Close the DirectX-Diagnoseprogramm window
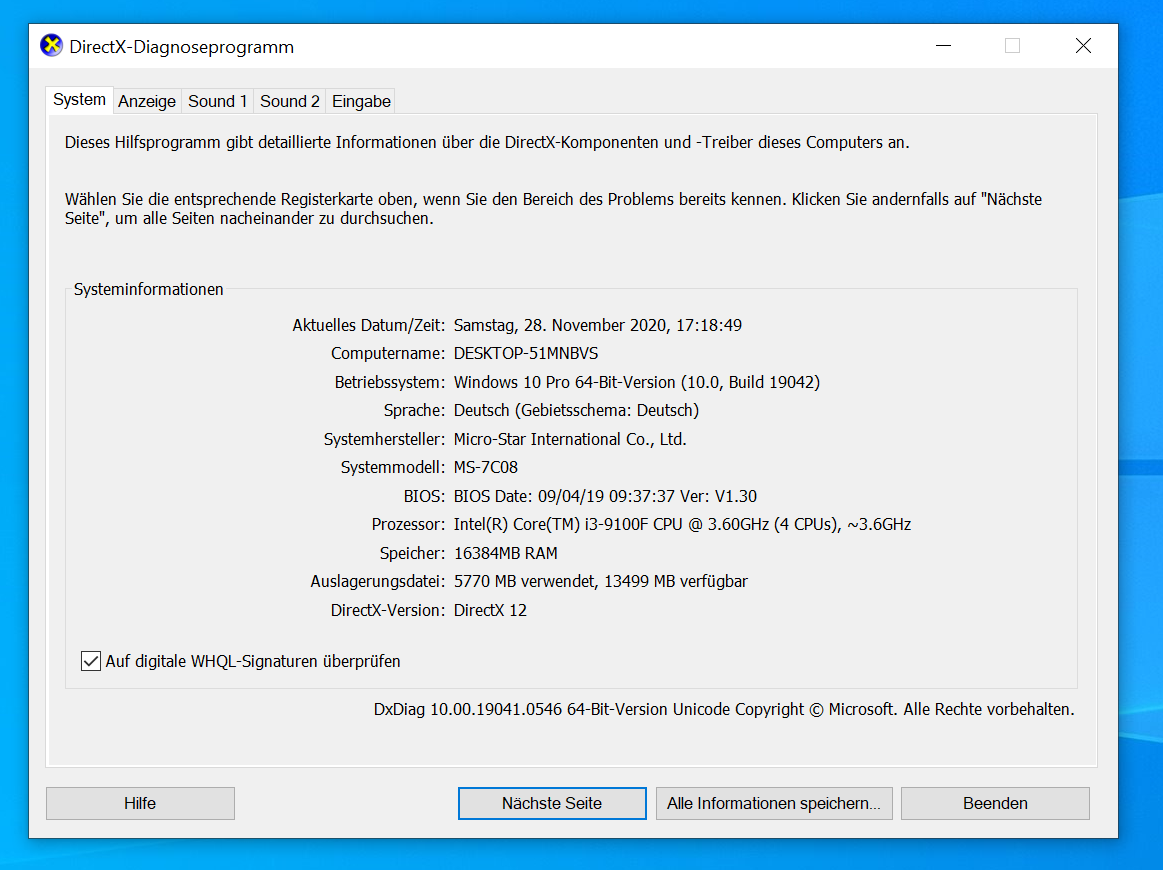The width and height of the screenshot is (1163, 870). (x=1083, y=46)
